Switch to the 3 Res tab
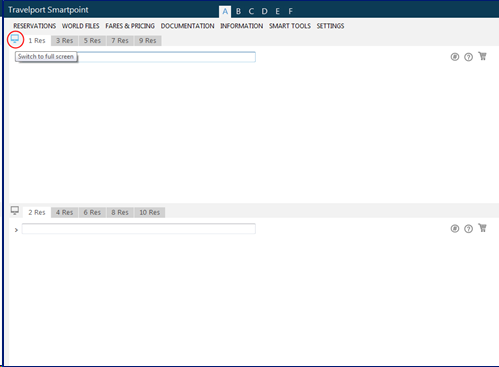Viewport: 499px width, 367px height. (64, 41)
